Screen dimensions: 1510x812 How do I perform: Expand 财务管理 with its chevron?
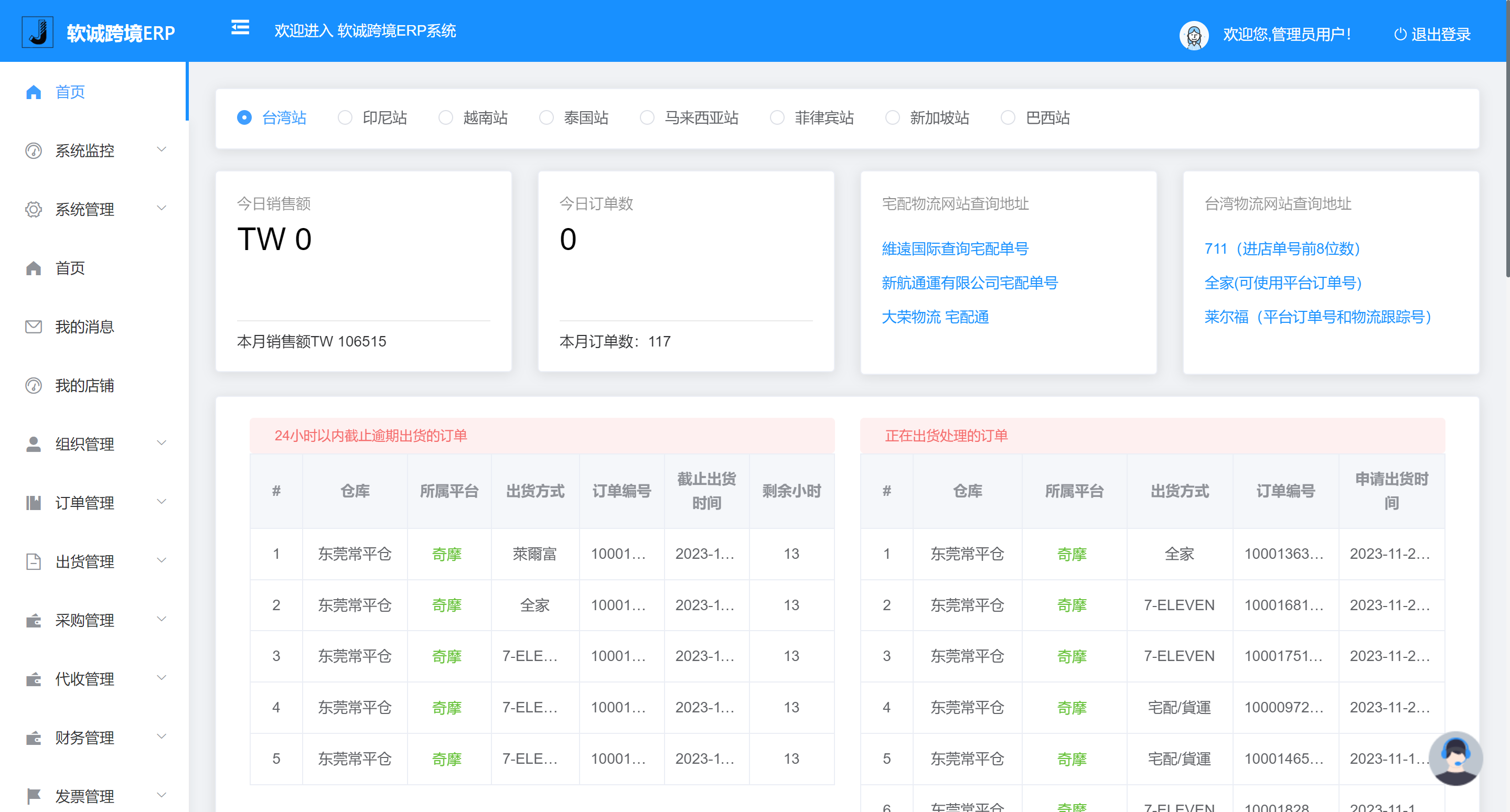click(162, 737)
